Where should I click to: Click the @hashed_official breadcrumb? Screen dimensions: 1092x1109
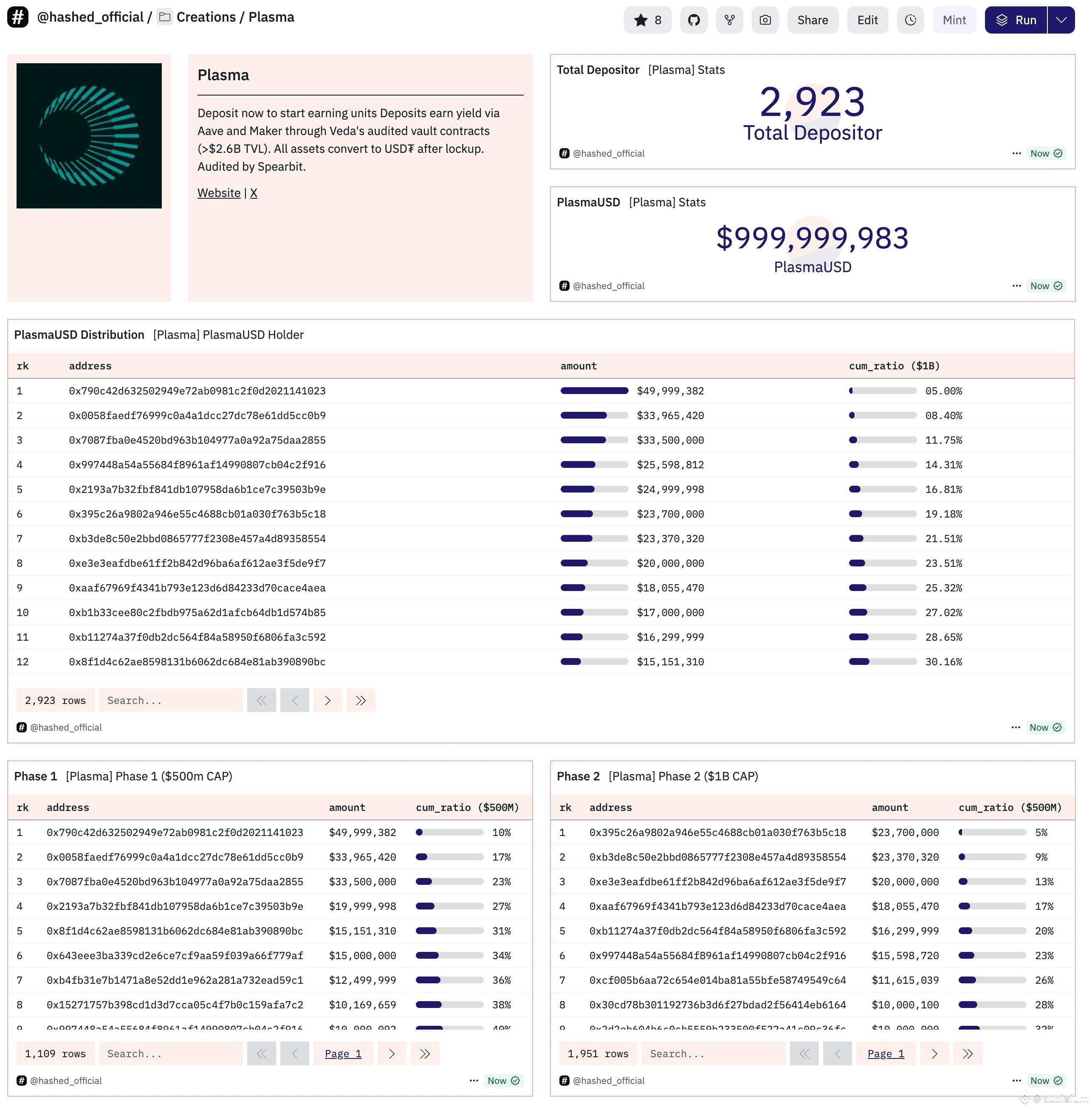pyautogui.click(x=90, y=17)
